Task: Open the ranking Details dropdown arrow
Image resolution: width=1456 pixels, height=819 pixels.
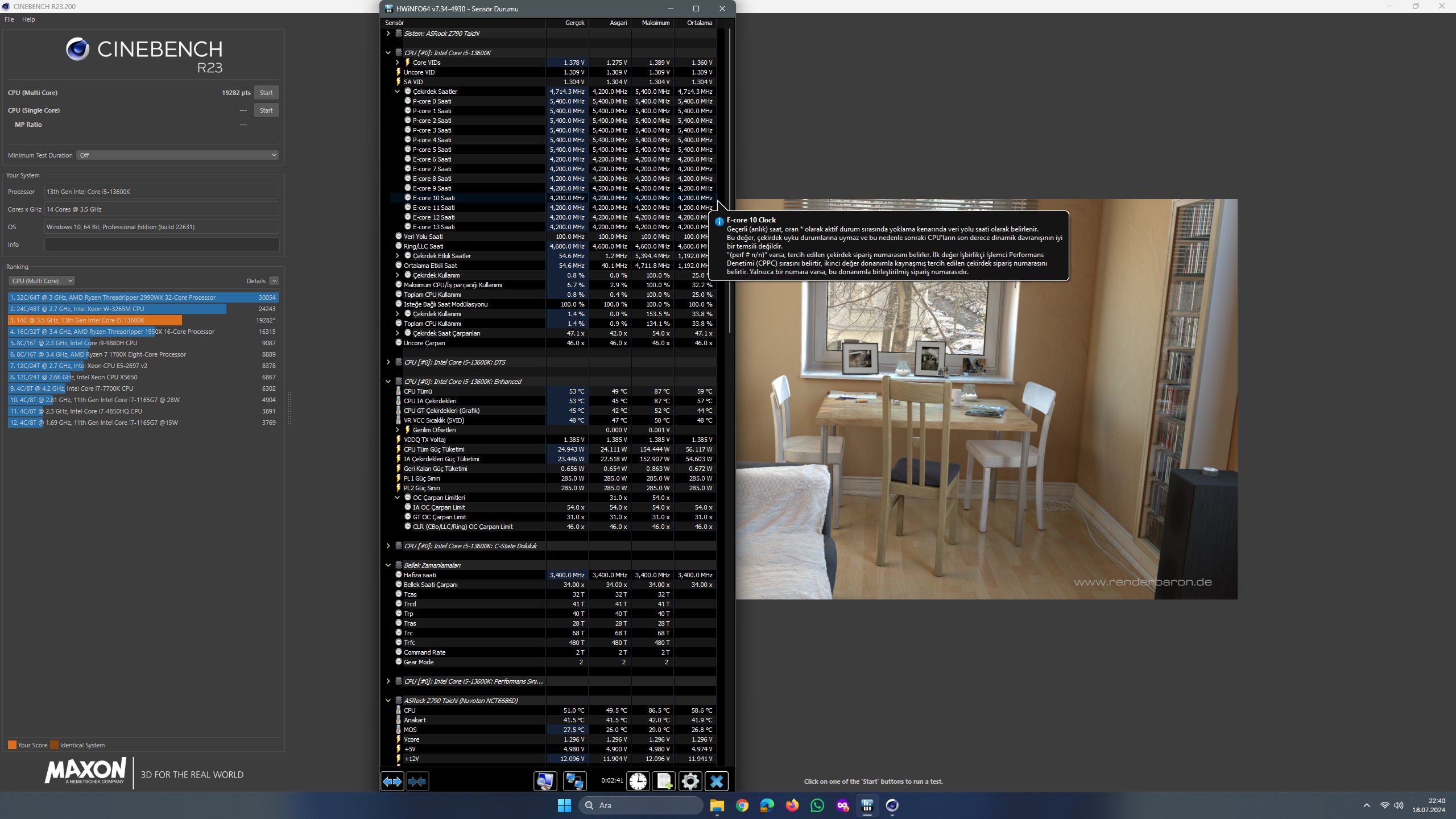Action: click(274, 281)
